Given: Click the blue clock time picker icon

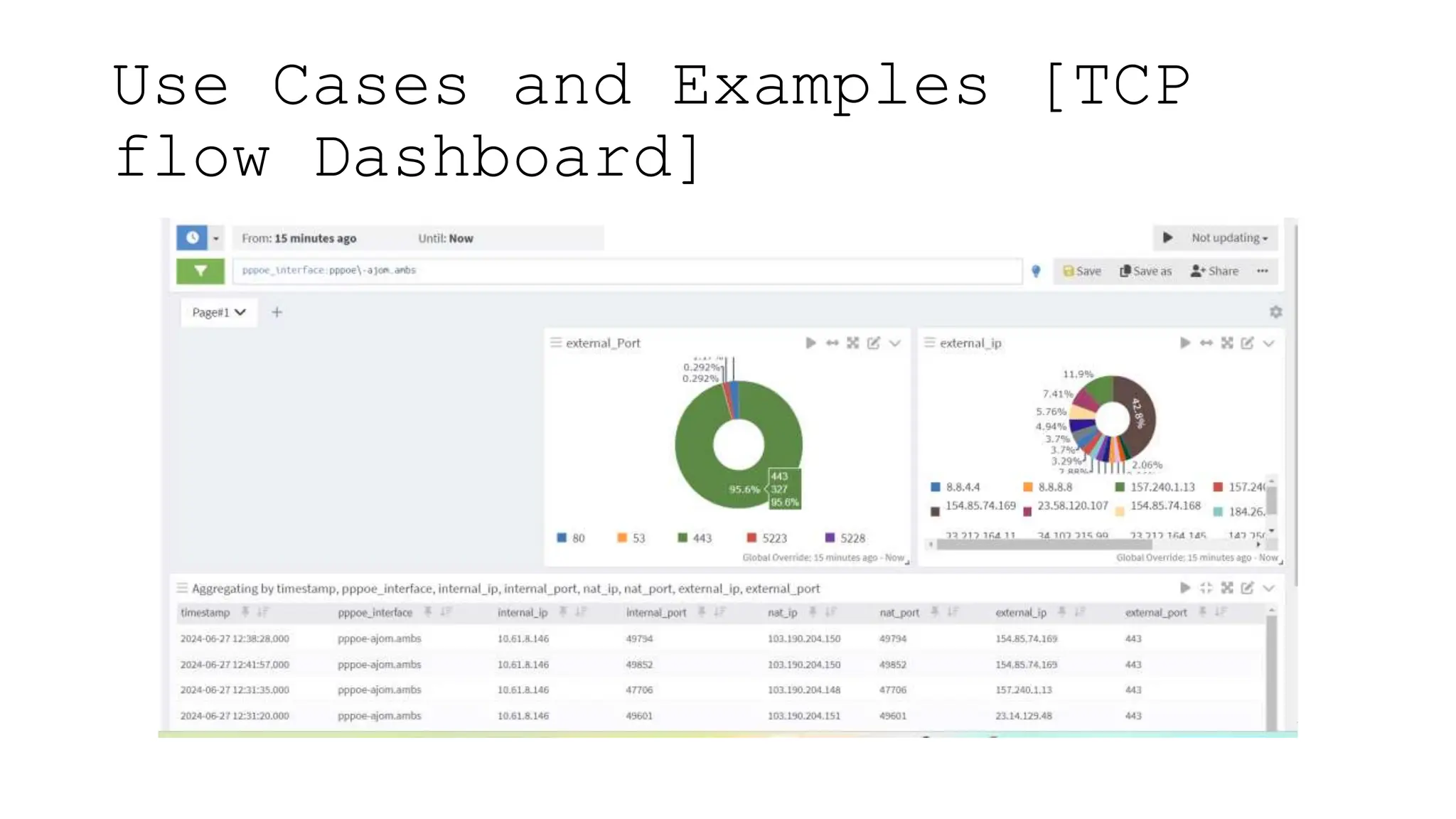Looking at the screenshot, I should tap(192, 237).
